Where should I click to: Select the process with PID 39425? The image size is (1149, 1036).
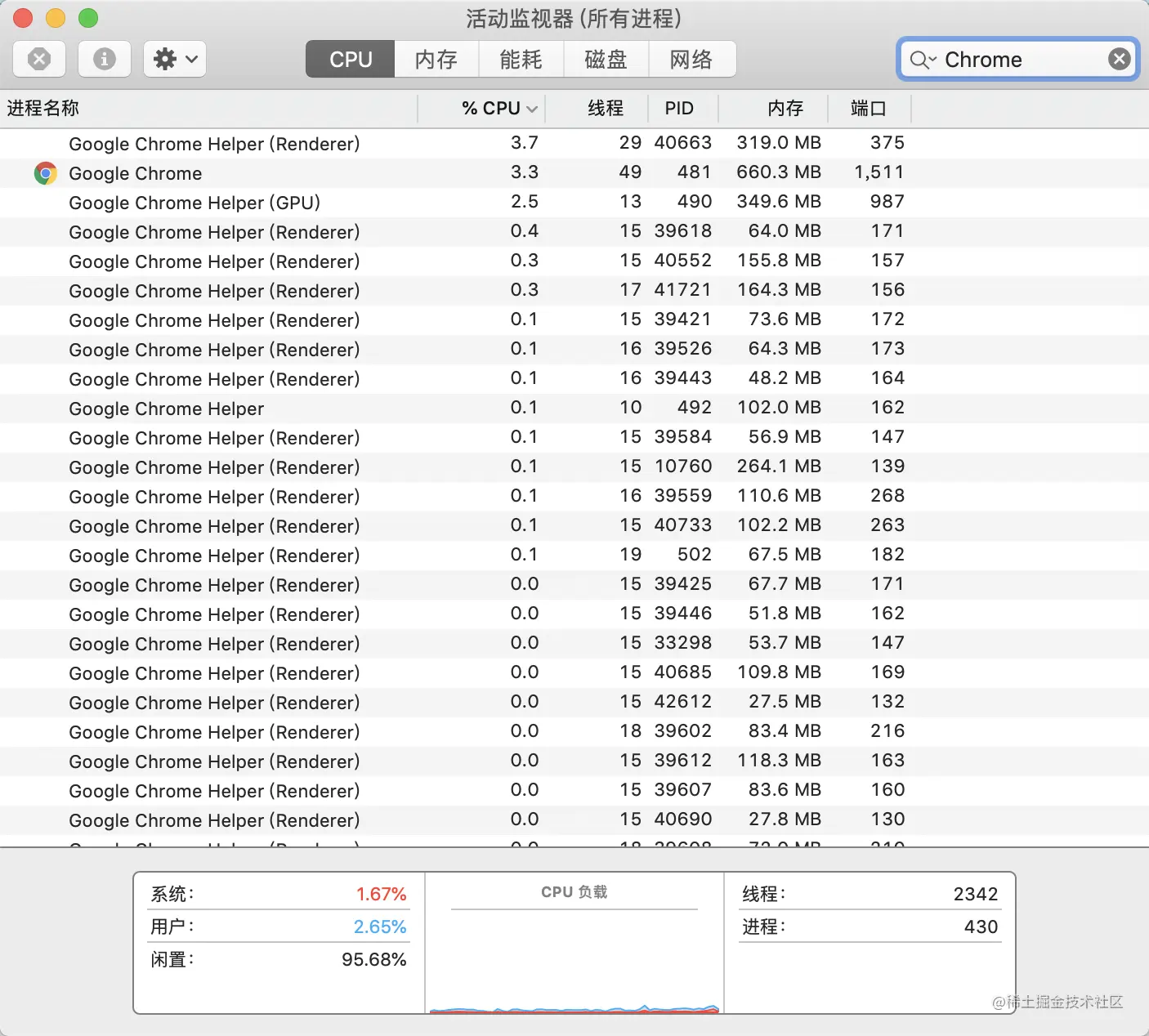coord(574,585)
